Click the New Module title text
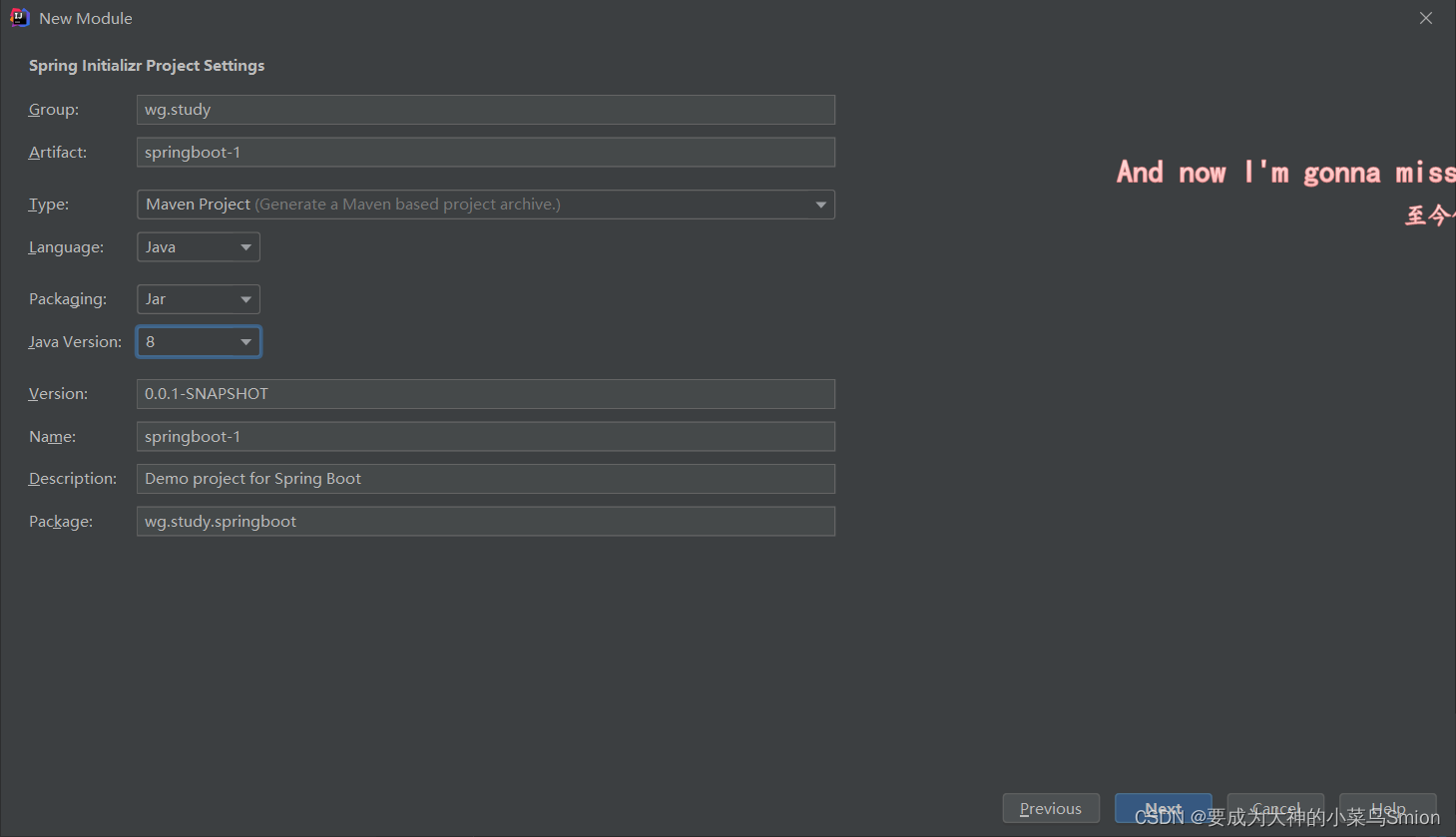 tap(86, 18)
